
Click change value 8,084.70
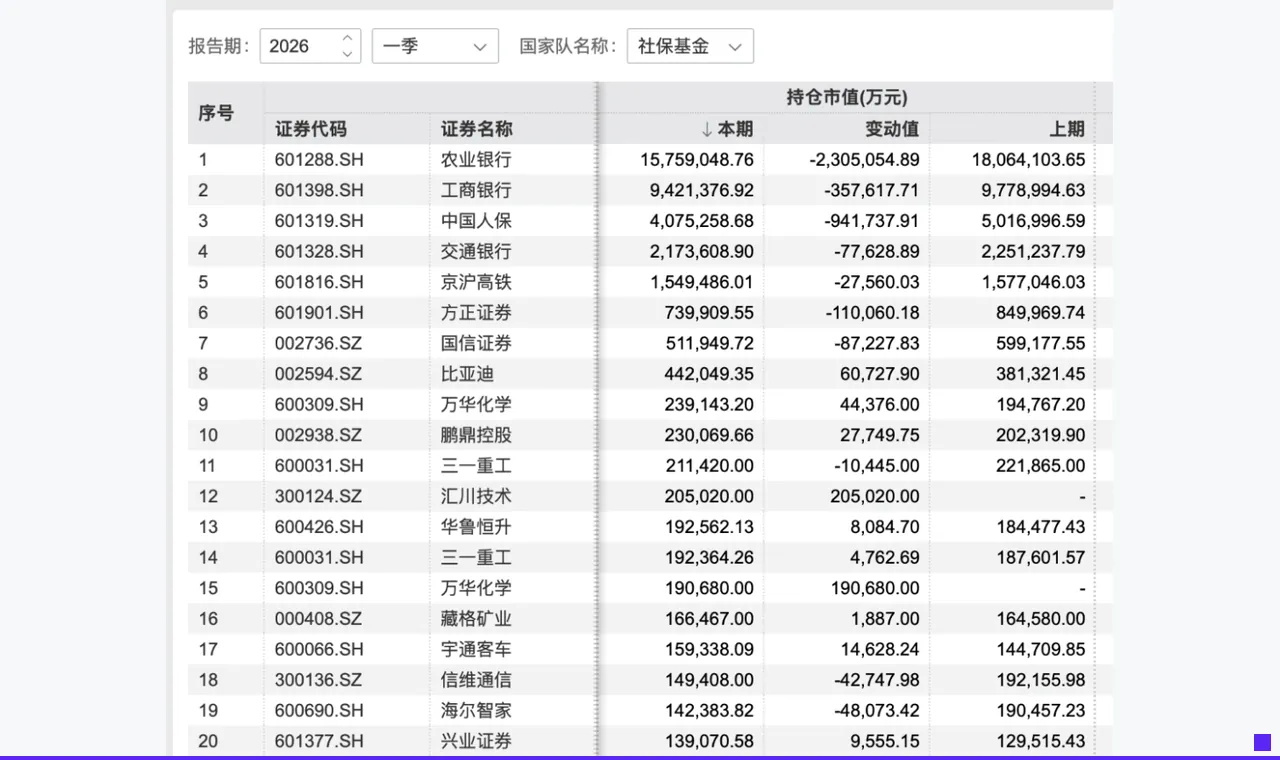click(x=885, y=527)
